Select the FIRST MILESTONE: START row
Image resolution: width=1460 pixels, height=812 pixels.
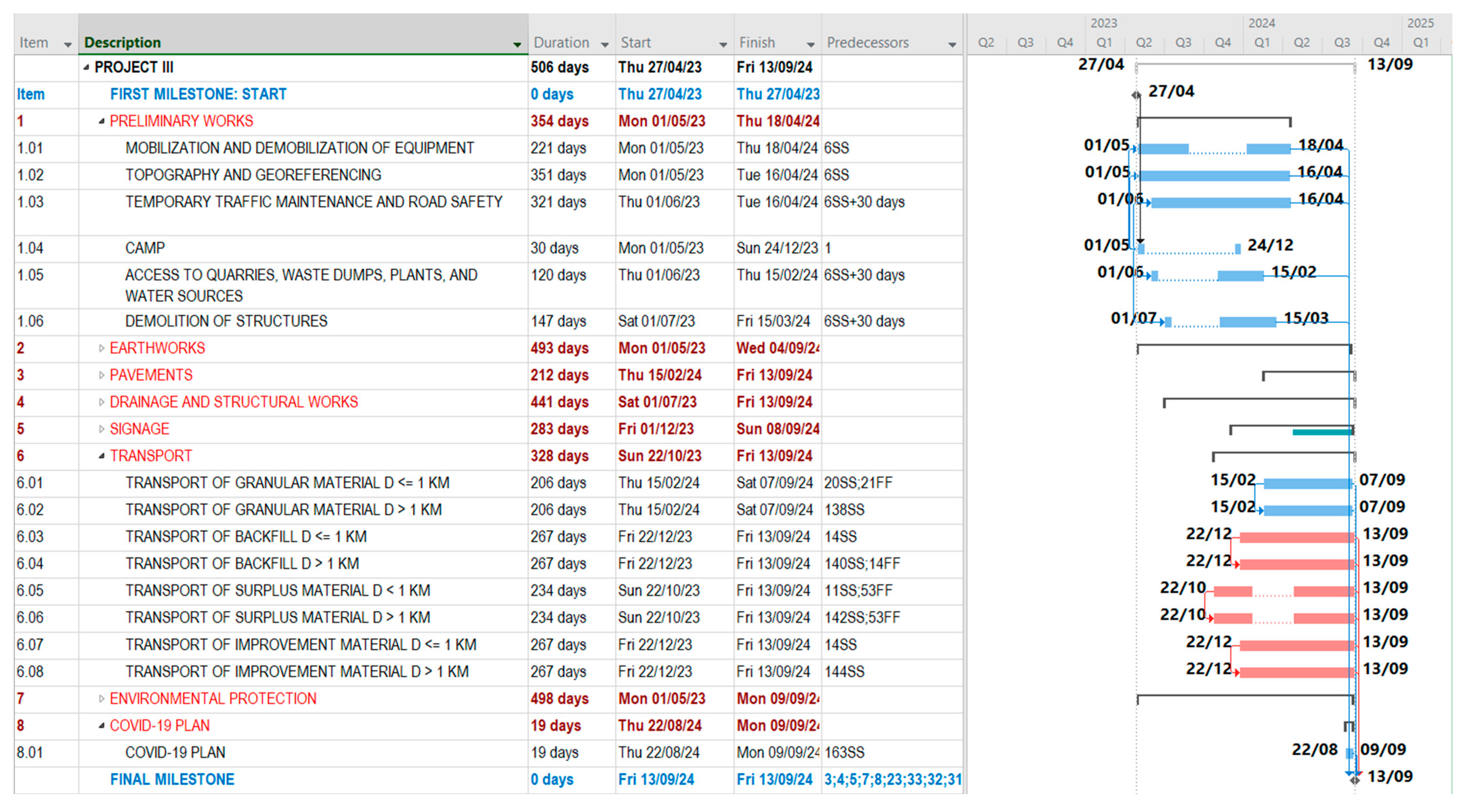(x=198, y=94)
